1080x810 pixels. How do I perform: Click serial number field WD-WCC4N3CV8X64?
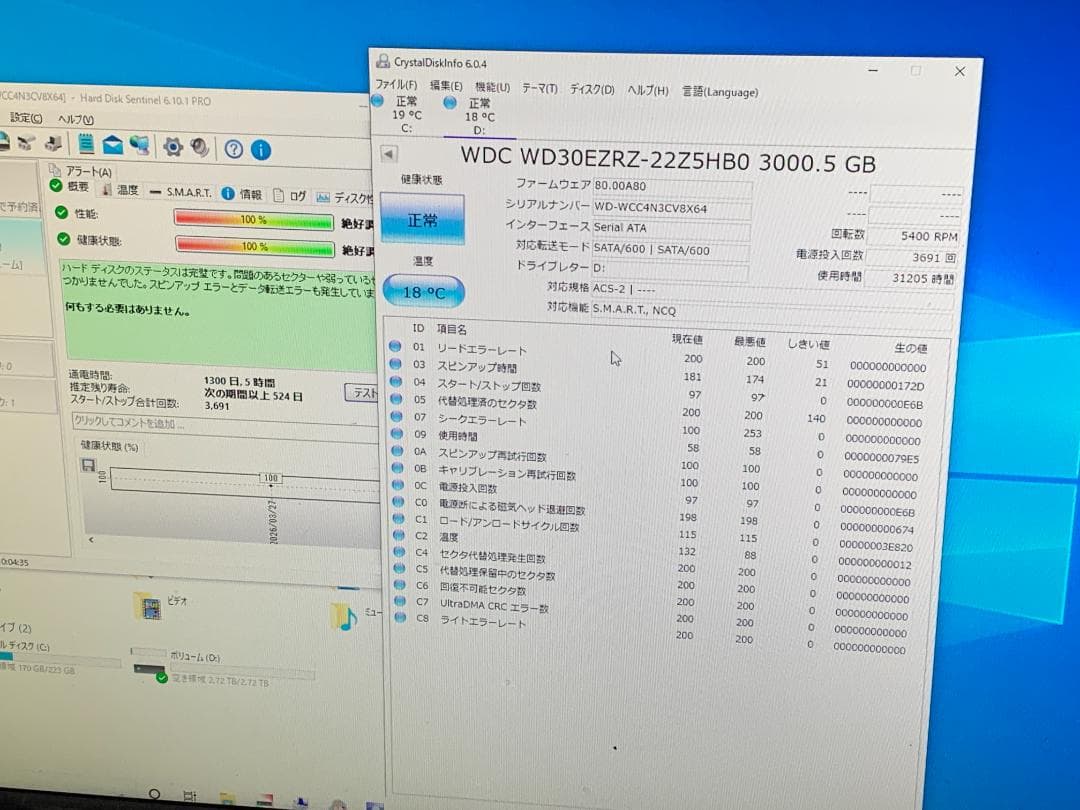[672, 208]
